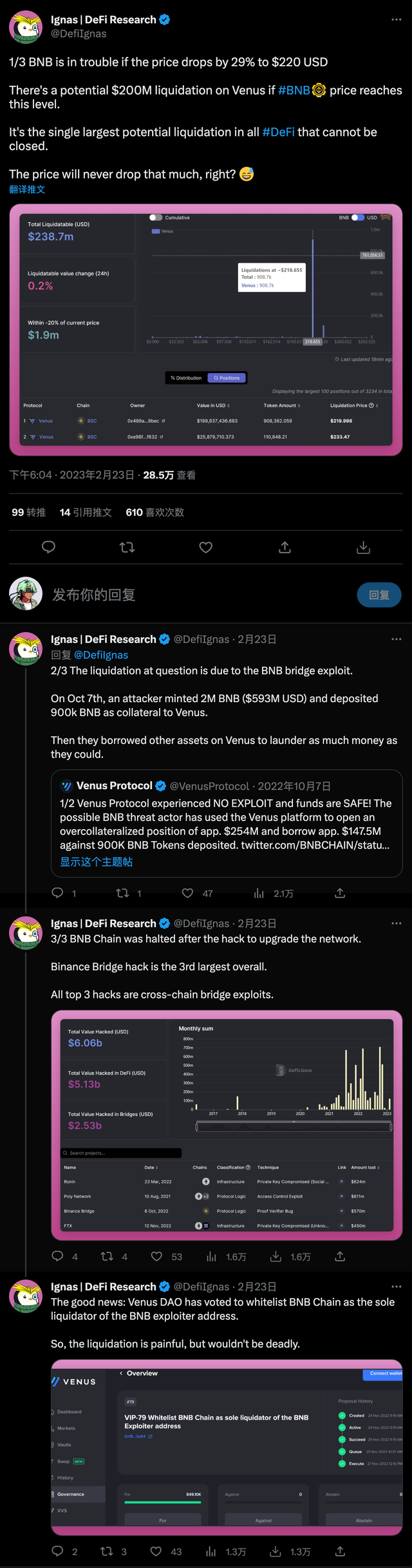Viewport: 412px width, 1568px height.
Task: Select the Positions tab in the liquidation chart
Action: (x=227, y=378)
